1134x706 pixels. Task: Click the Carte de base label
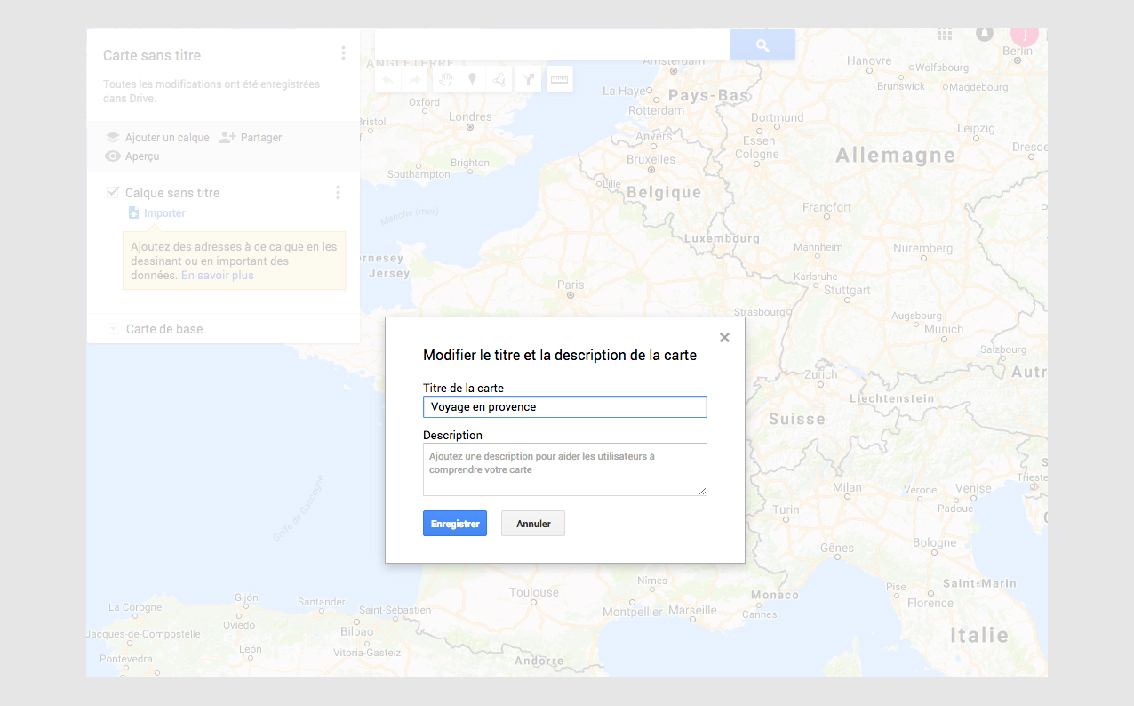tap(164, 329)
